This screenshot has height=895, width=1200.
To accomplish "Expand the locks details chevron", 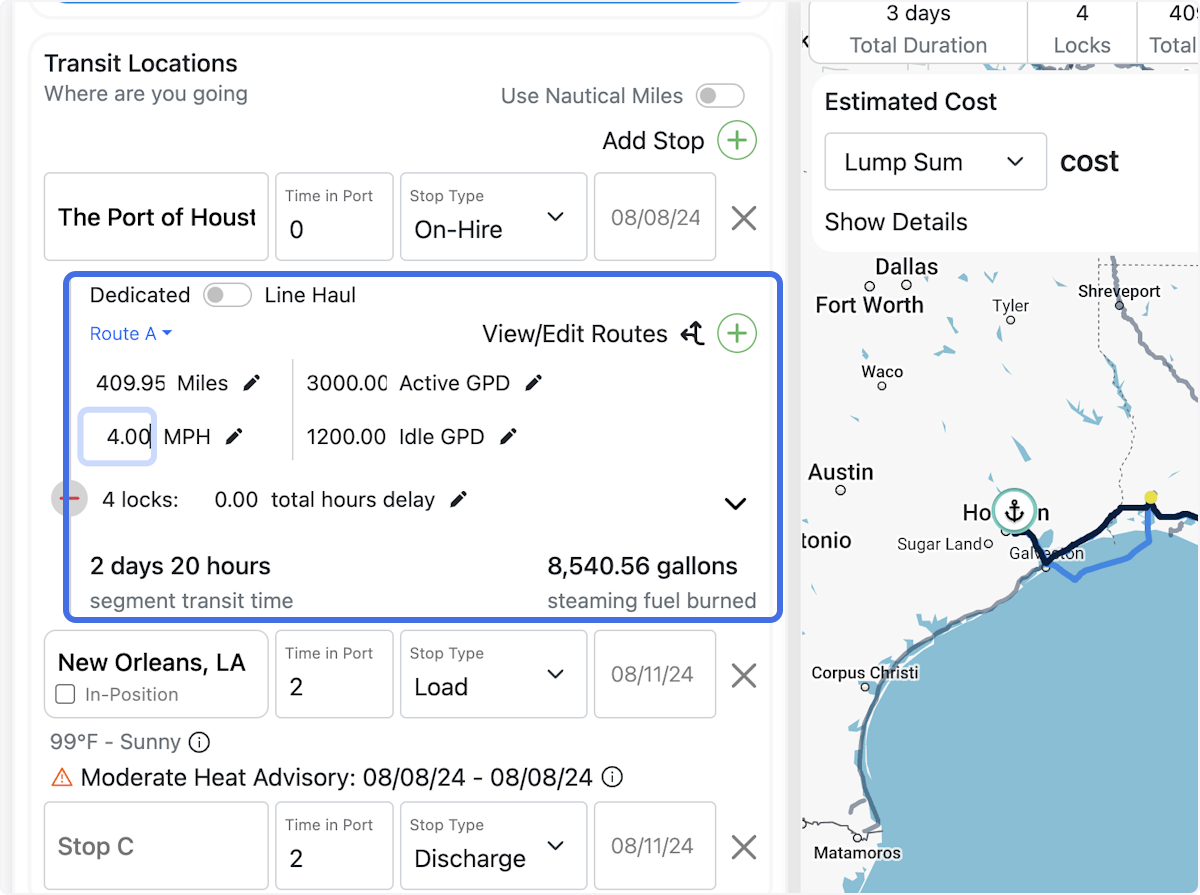I will point(736,504).
